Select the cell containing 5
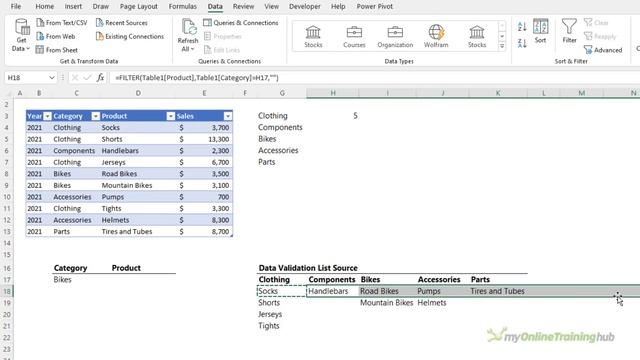This screenshot has height=360, width=640. pyautogui.click(x=333, y=116)
